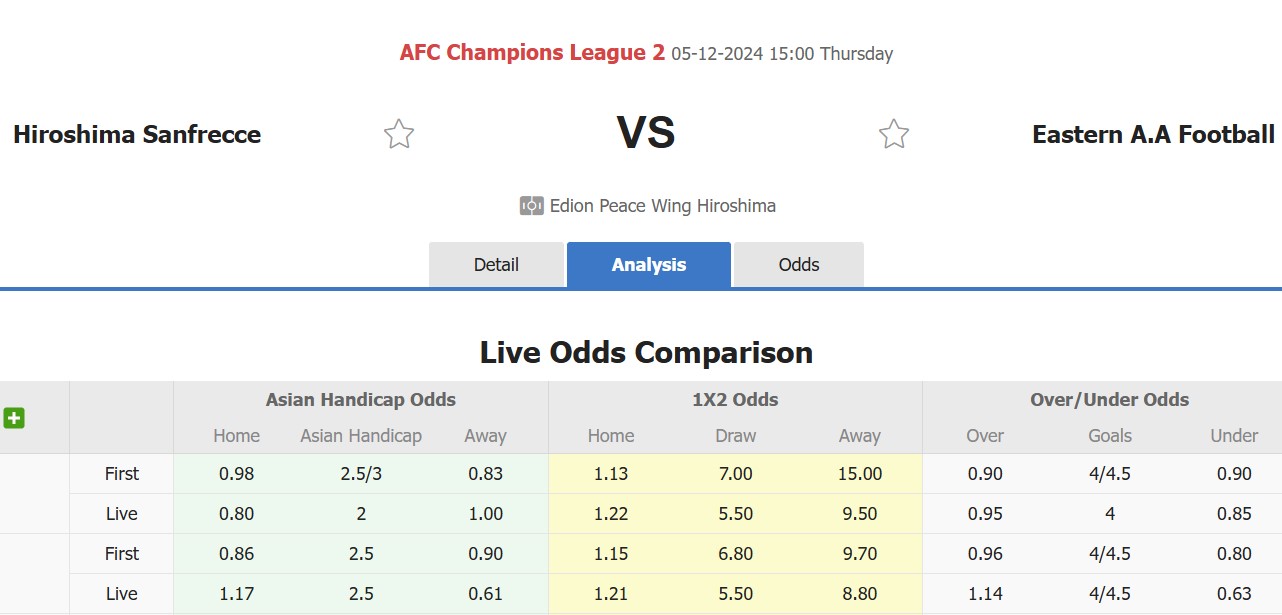Click live Asian handicap home odds 1.17

click(237, 594)
